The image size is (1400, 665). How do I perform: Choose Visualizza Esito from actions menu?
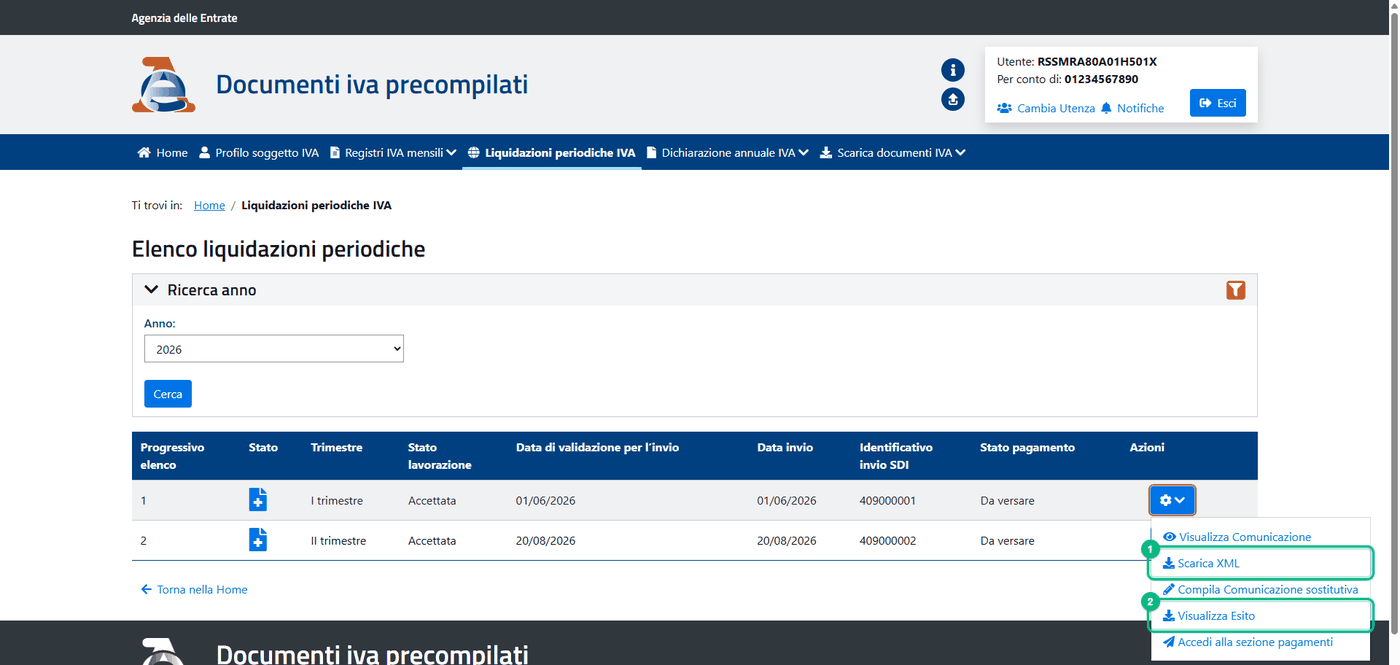1208,616
